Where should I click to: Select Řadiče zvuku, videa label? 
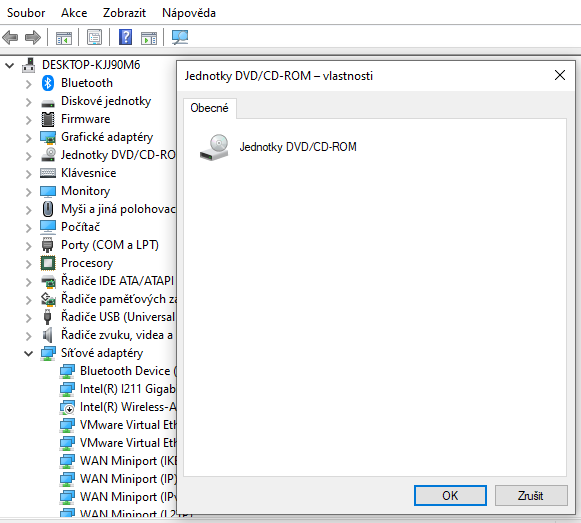pos(117,335)
